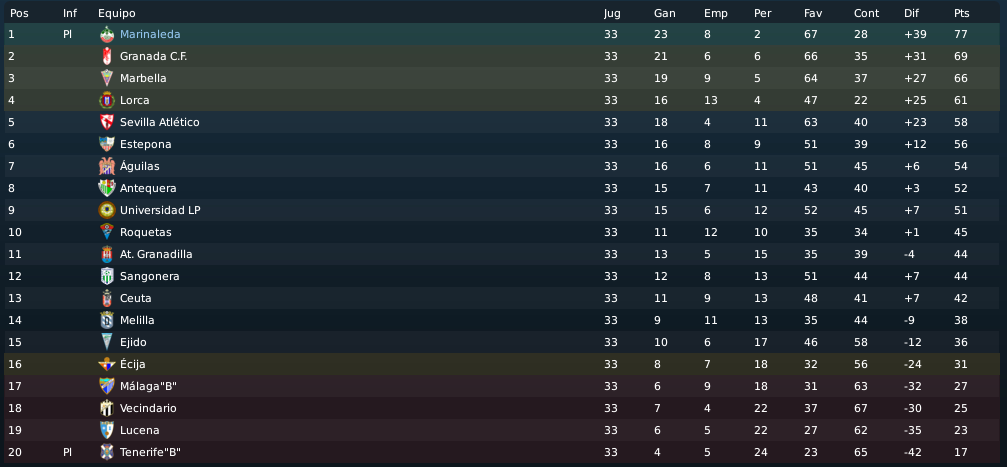This screenshot has height=467, width=1007.
Task: Click the Écija club crest
Action: (107, 364)
